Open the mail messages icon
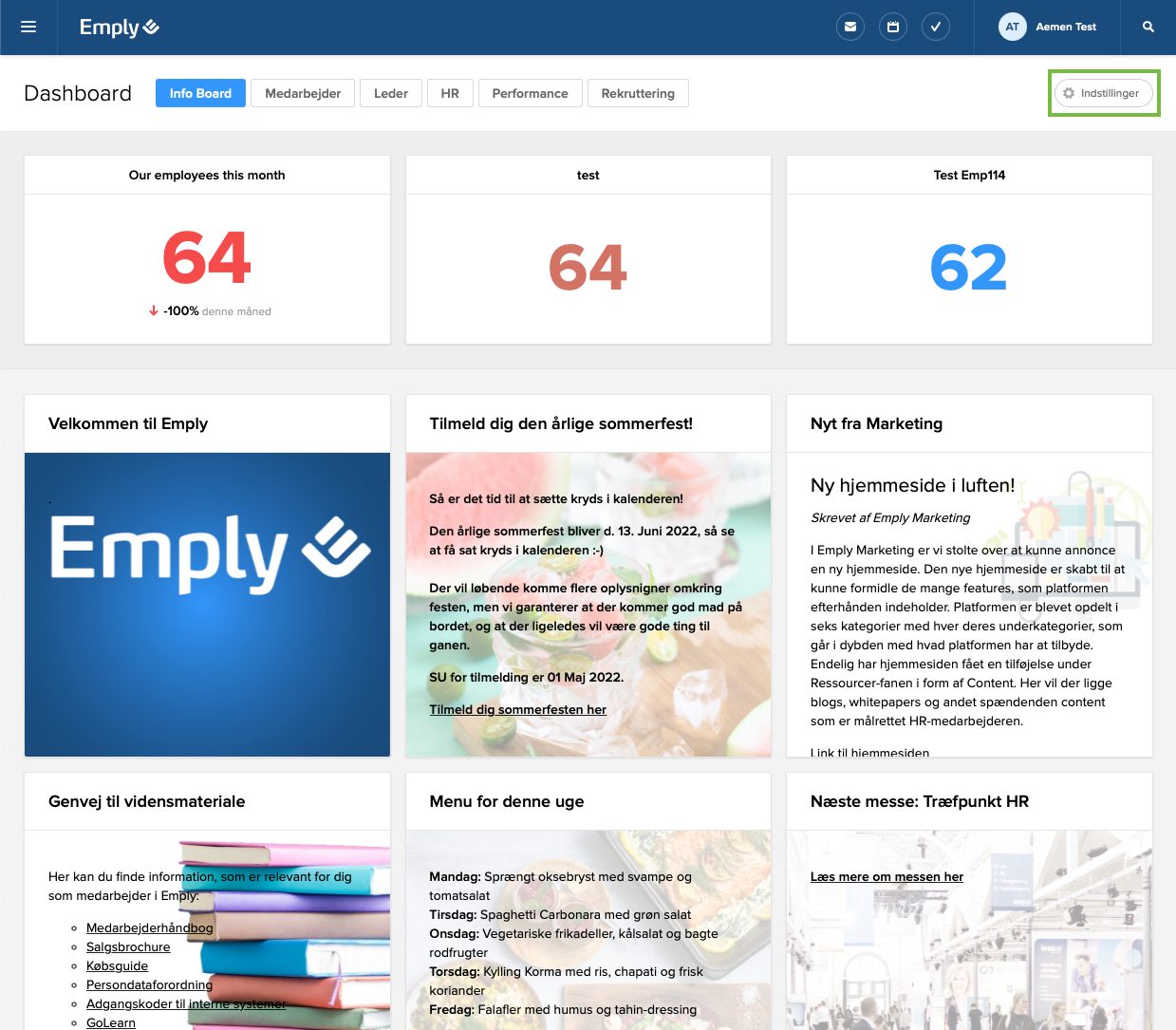The height and width of the screenshot is (1030, 1176). coord(850,27)
